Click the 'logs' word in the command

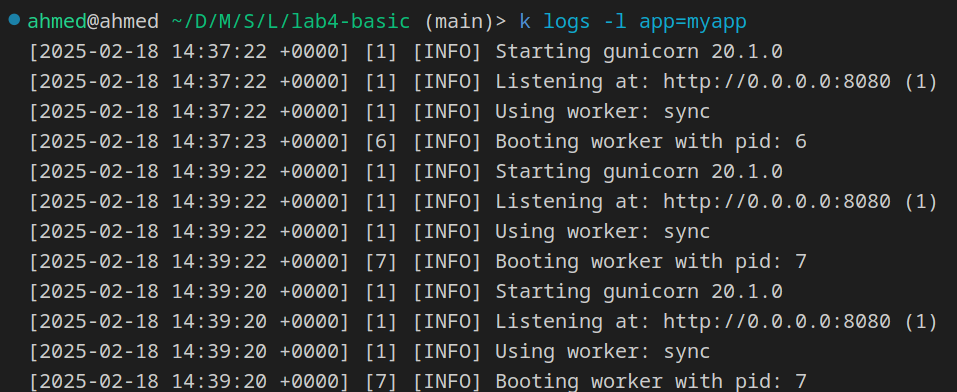(x=566, y=22)
